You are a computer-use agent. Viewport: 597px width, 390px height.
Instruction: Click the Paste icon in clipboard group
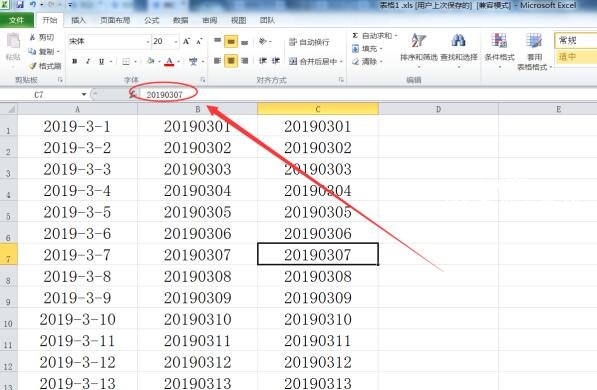coord(13,41)
